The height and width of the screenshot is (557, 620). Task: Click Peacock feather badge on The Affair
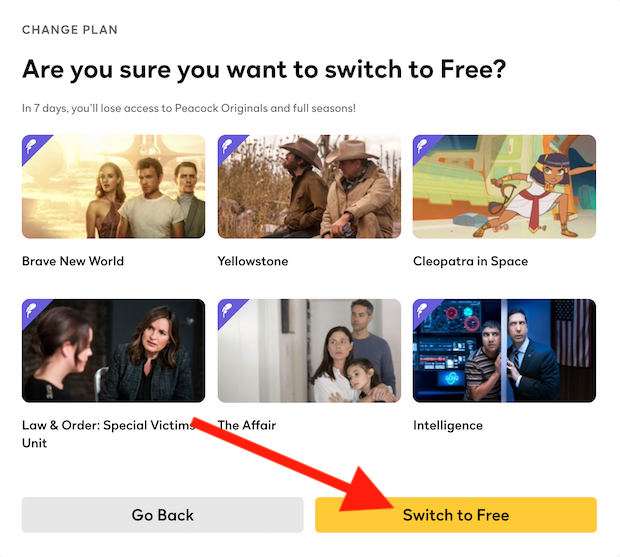point(227,310)
